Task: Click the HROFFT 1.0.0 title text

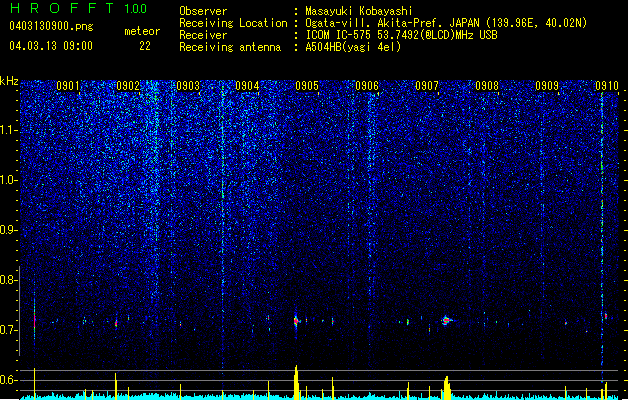Action: pyautogui.click(x=78, y=8)
